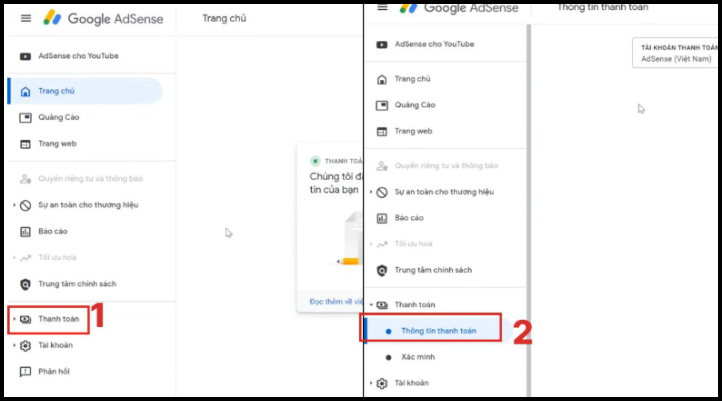Screen dimensions: 722x401
Task: Open Quảng Cáo label in left window
Action: [x=58, y=117]
